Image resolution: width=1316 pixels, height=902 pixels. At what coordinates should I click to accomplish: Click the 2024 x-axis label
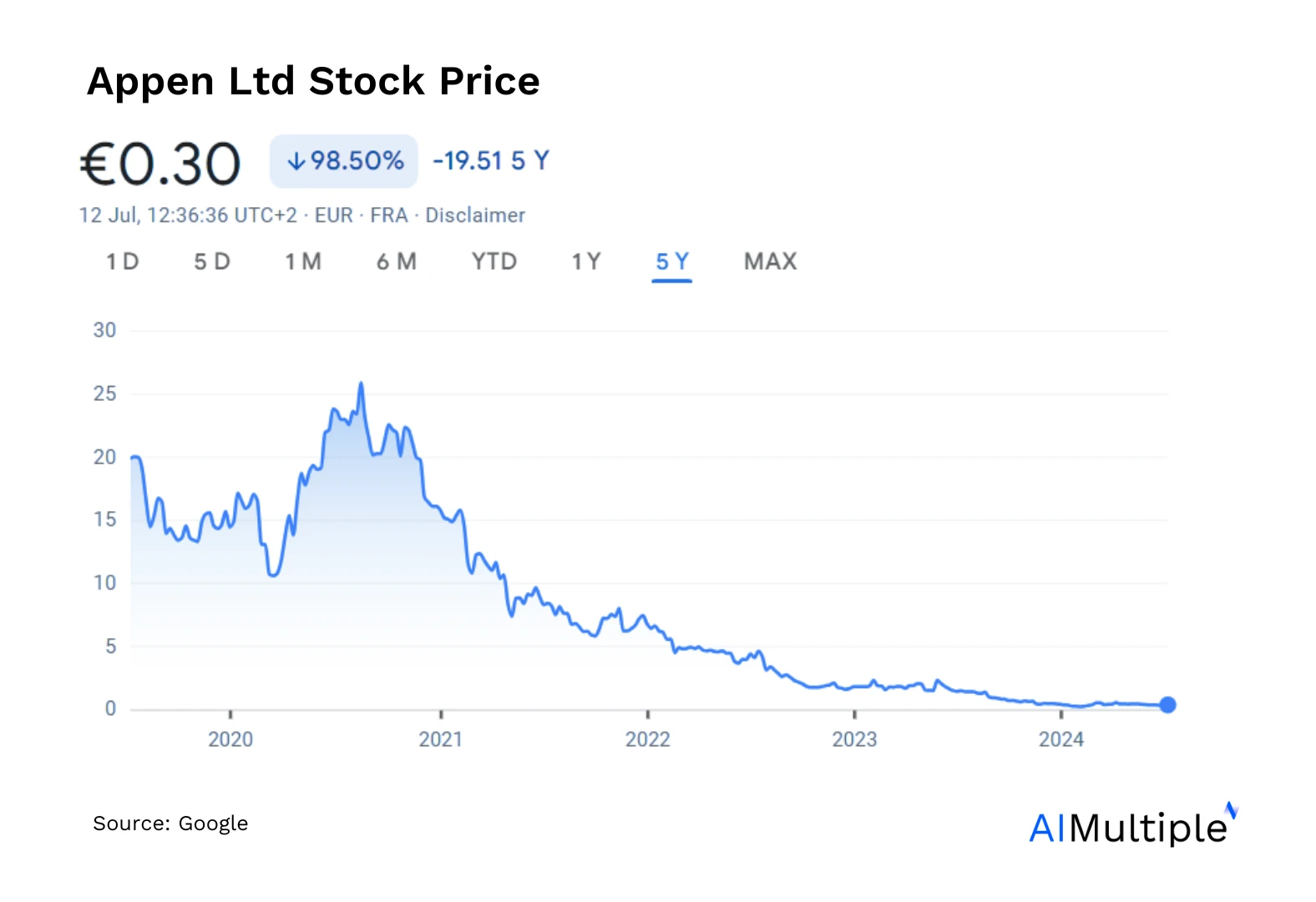point(1061,739)
